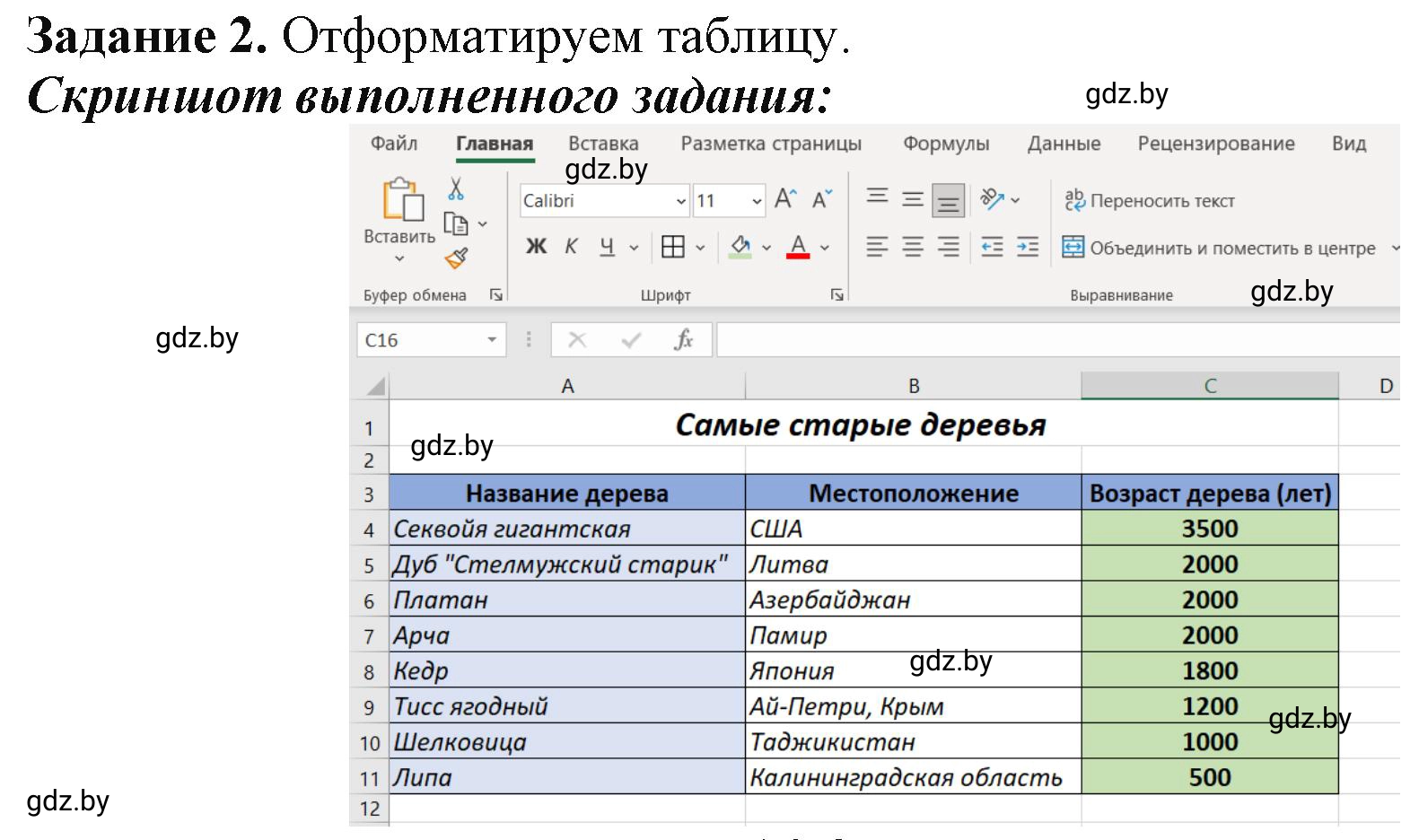
Task: Align text left
Action: click(x=877, y=247)
